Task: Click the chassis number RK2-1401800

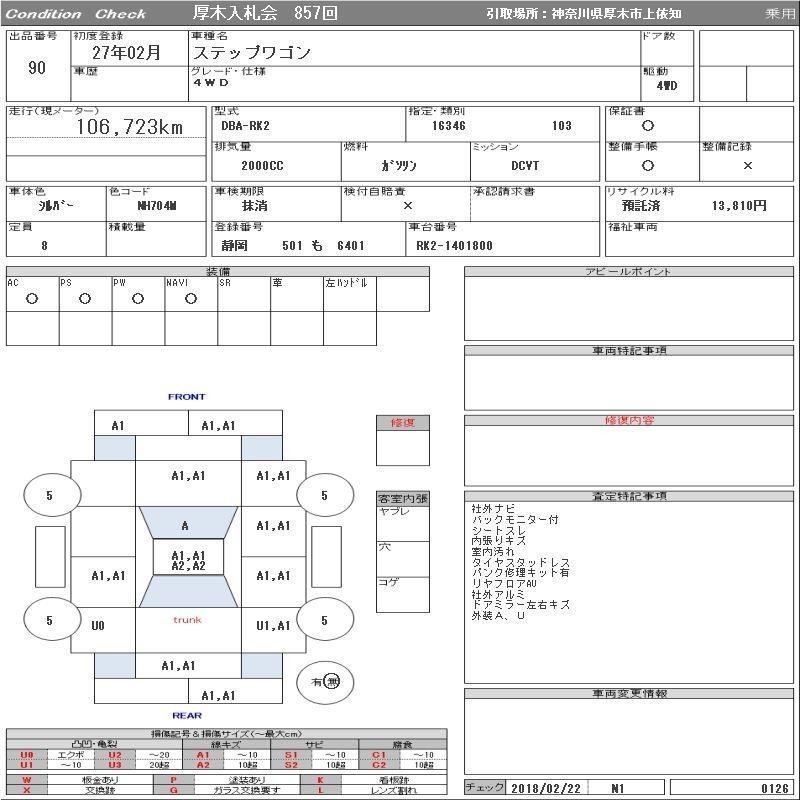Action: [454, 245]
